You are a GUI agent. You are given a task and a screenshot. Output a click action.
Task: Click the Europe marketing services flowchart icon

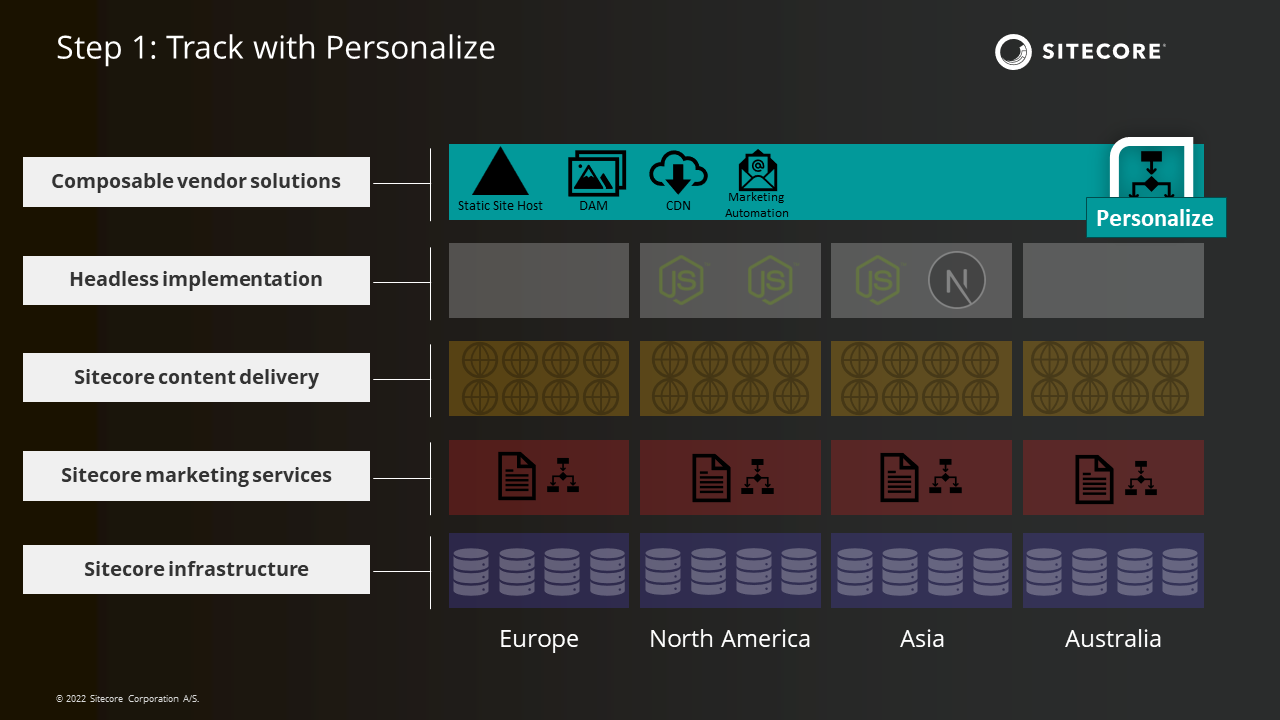[563, 476]
